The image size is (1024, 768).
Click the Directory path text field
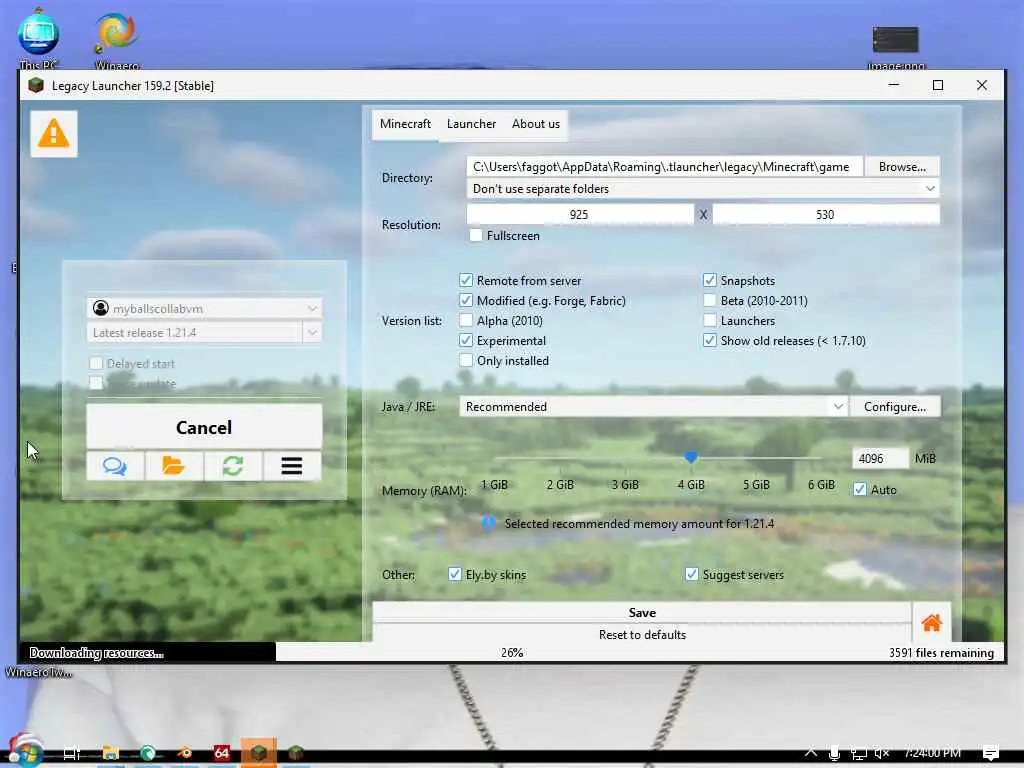pos(665,167)
